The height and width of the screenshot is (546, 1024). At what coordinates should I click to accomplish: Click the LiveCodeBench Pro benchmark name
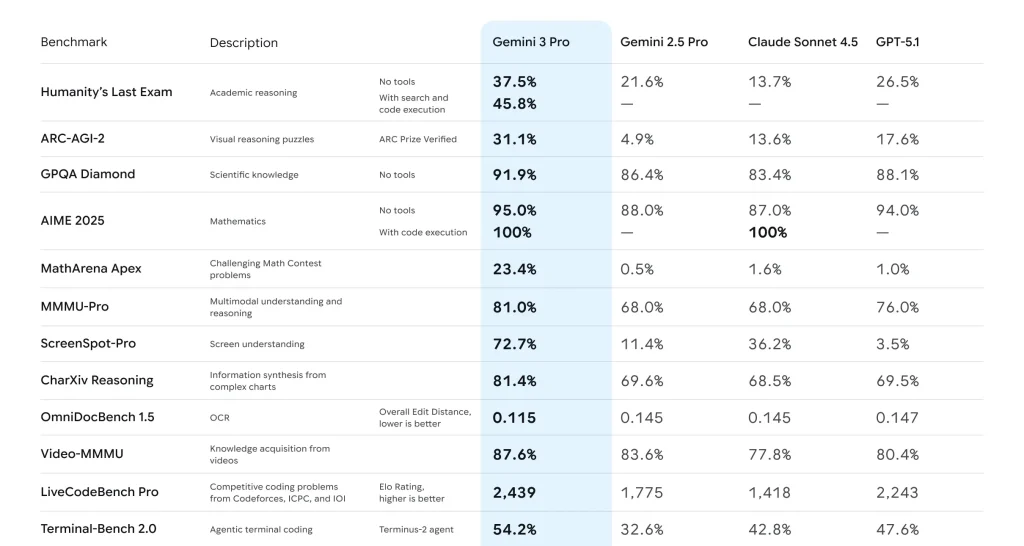99,492
